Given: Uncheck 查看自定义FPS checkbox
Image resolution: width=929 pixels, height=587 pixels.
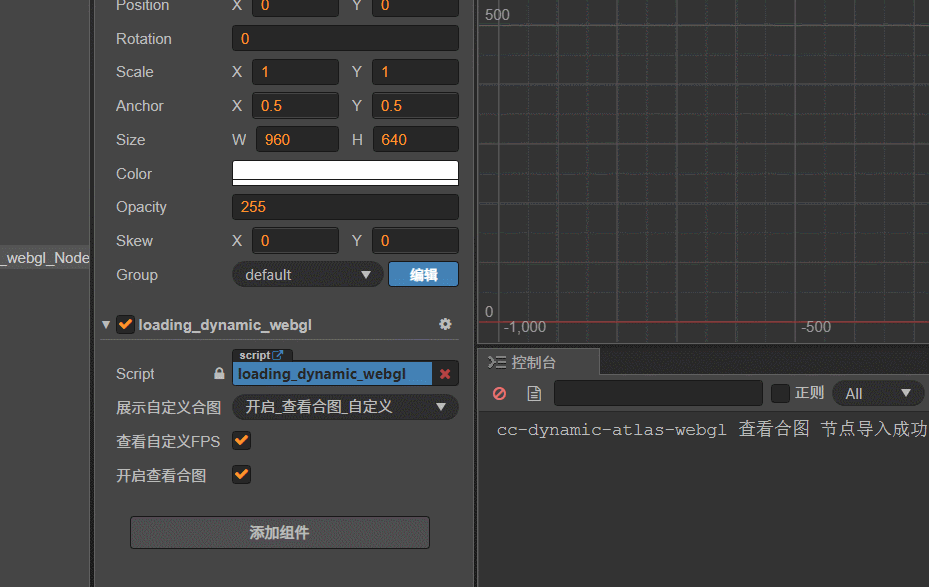Looking at the screenshot, I should [242, 441].
